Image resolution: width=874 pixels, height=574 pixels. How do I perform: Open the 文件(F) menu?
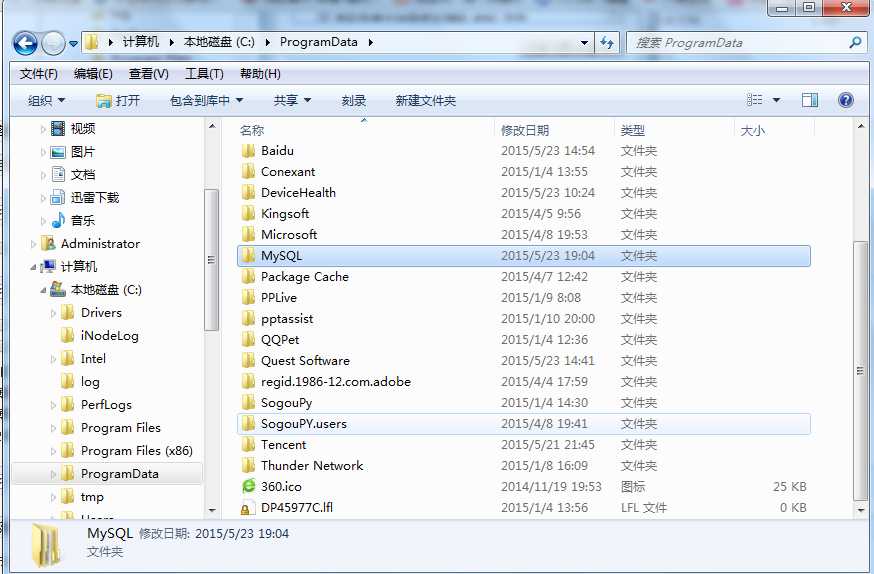(38, 74)
